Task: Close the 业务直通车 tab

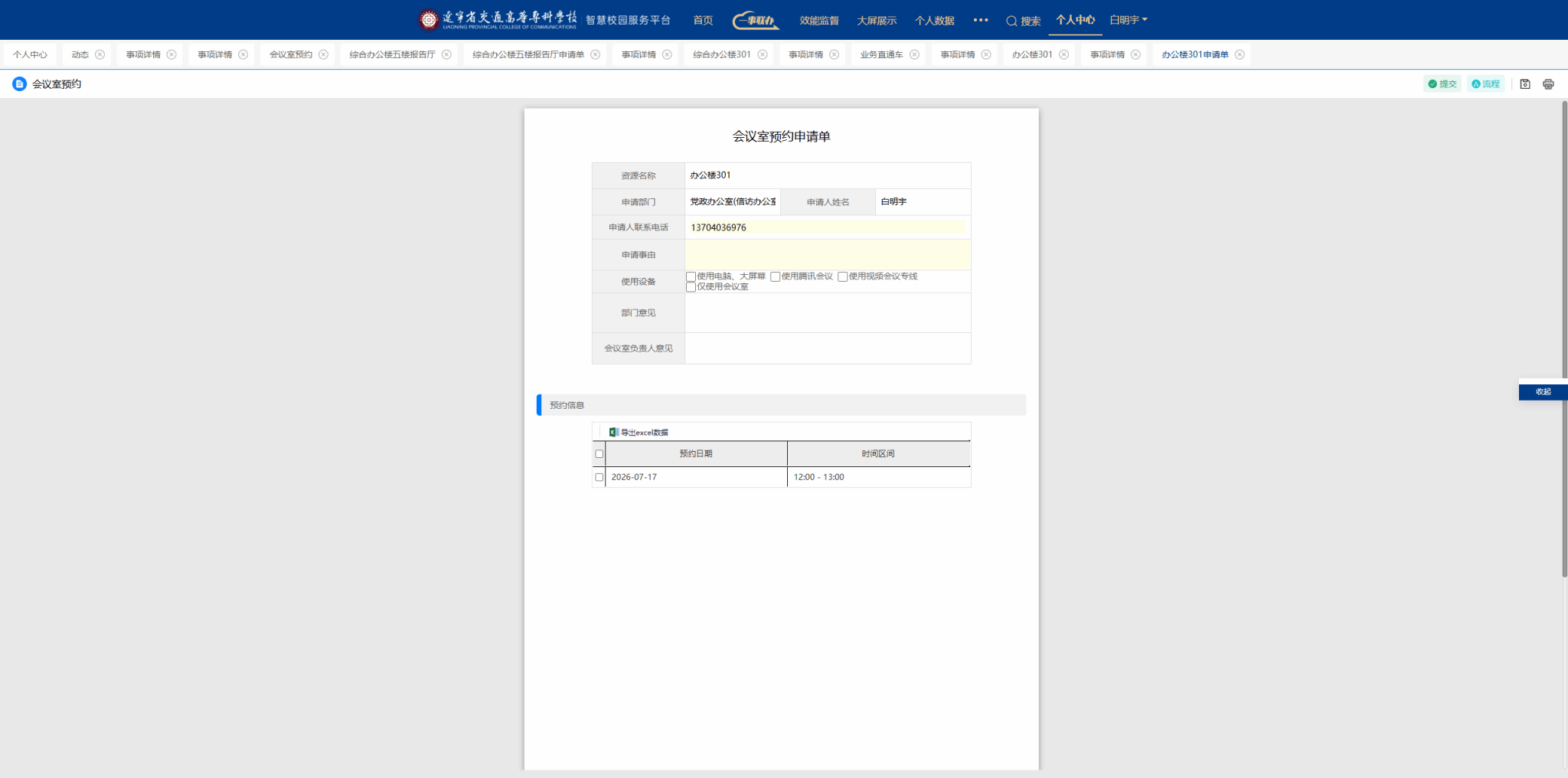Action: point(914,54)
